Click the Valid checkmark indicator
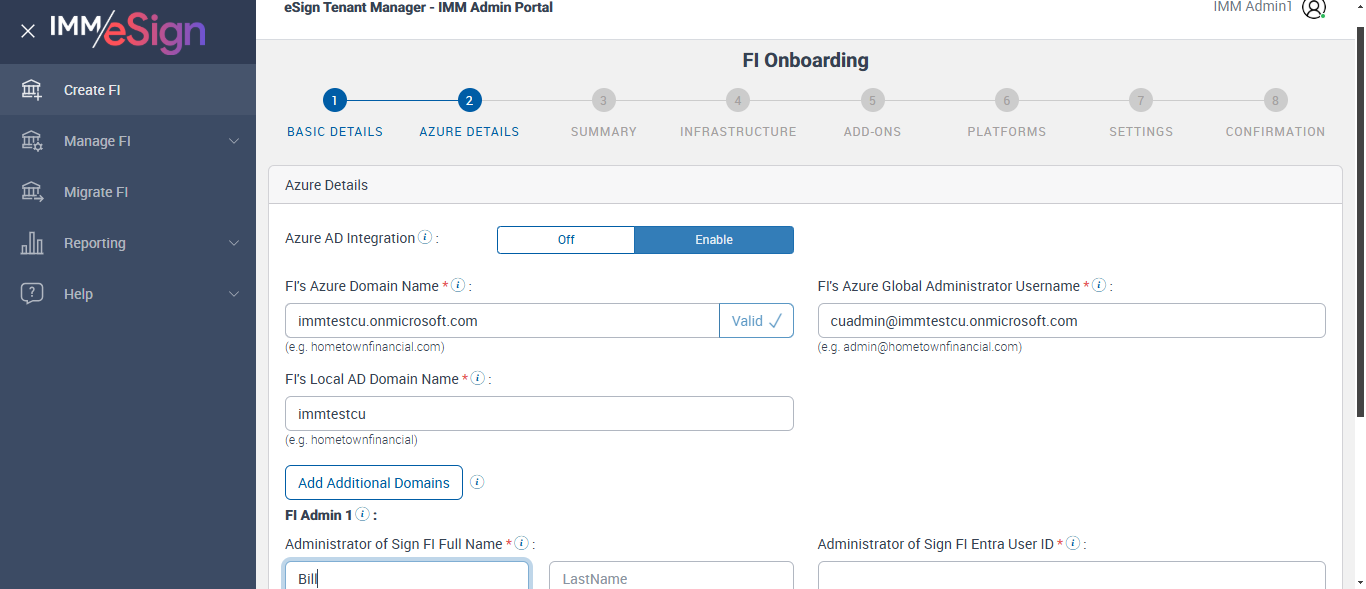Screen dimensions: 1366x589 (x=756, y=321)
